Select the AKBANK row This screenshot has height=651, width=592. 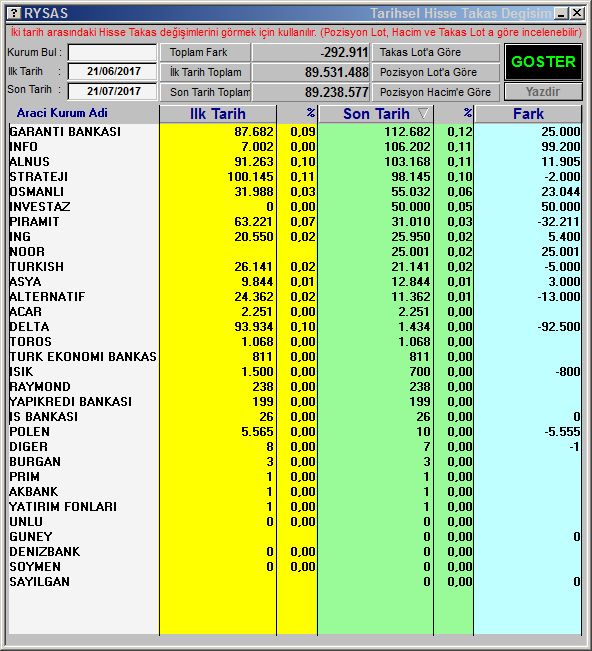coord(295,491)
